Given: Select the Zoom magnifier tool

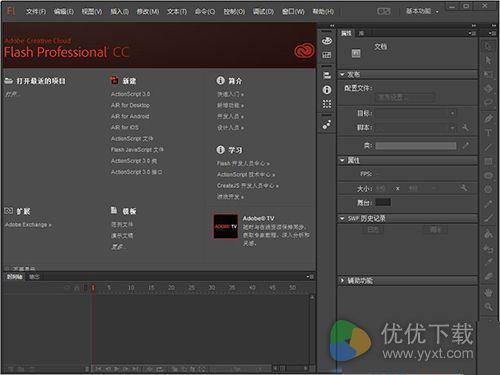Looking at the screenshot, I should point(488,307).
